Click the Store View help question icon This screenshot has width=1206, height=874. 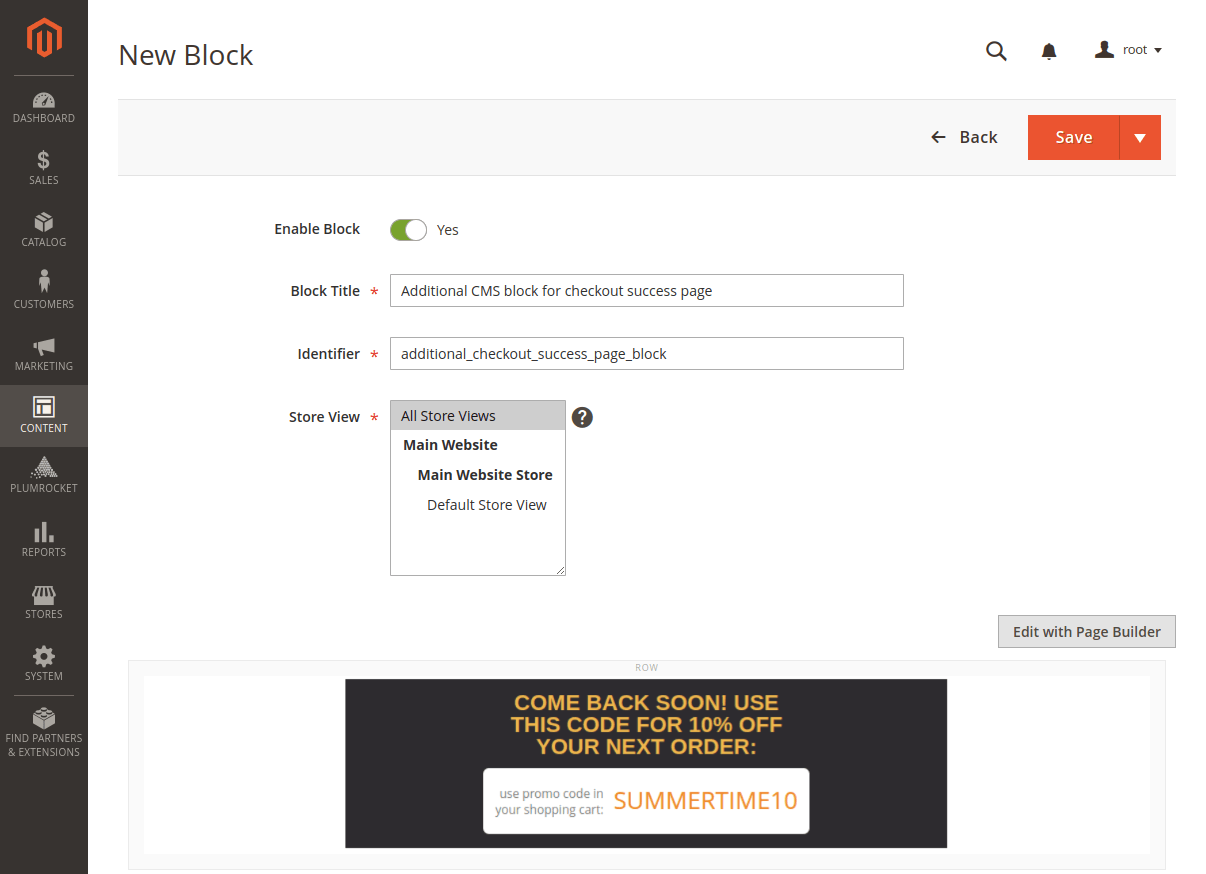pos(582,417)
